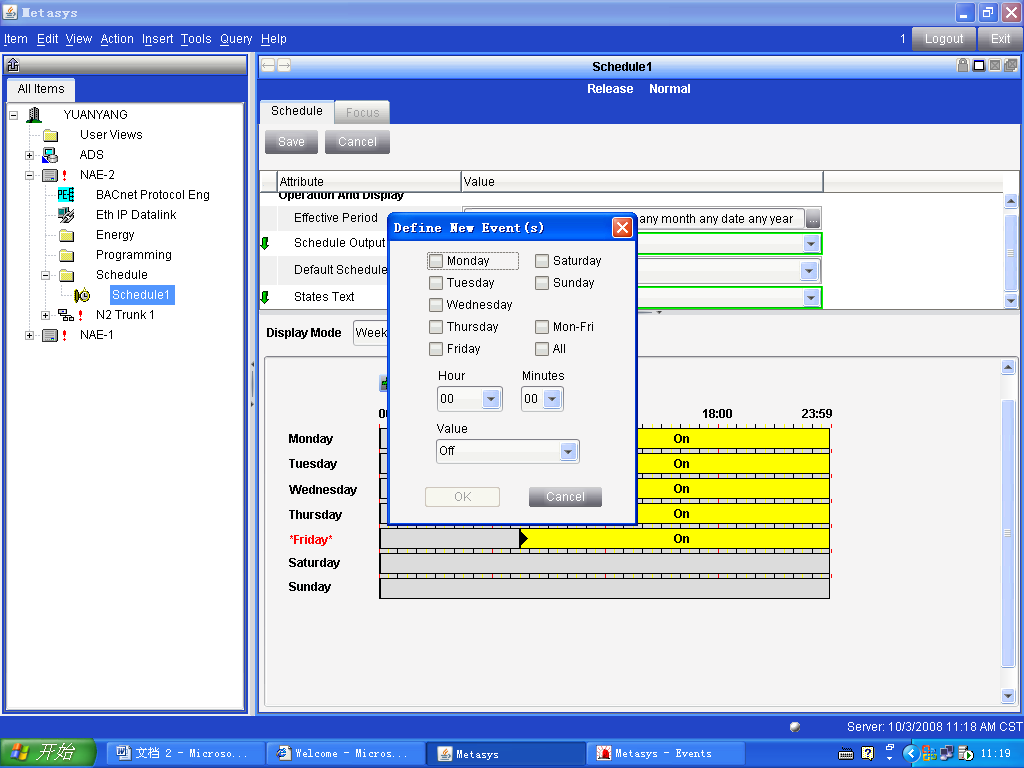The width and height of the screenshot is (1024, 768).
Task: Click the Logout button
Action: pyautogui.click(x=944, y=39)
